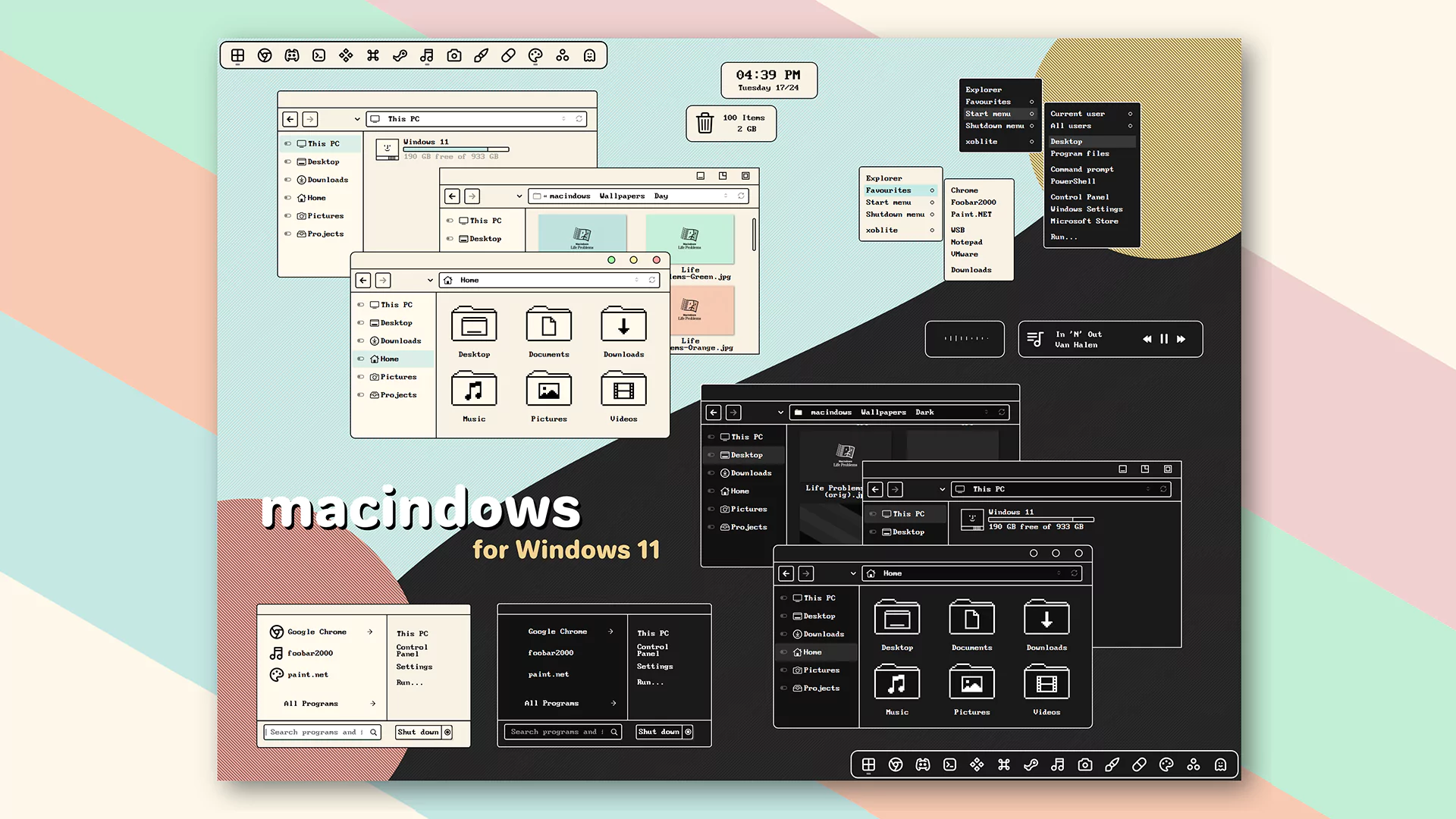Expand the address bar dropdown in the Home window
The width and height of the screenshot is (1456, 819).
(430, 280)
